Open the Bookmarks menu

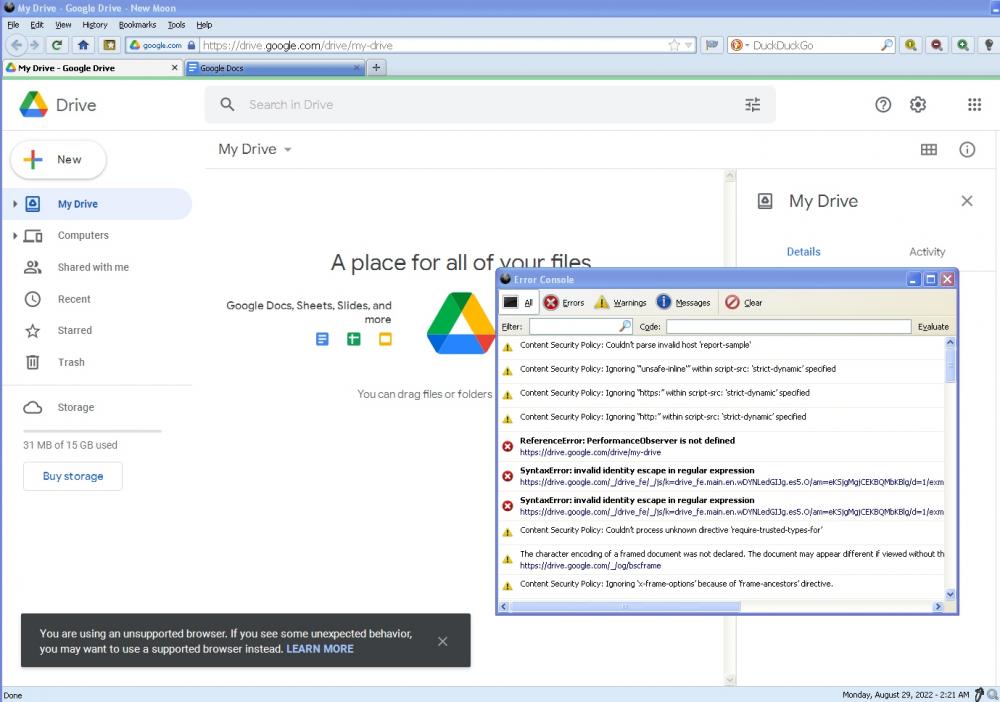tap(137, 24)
